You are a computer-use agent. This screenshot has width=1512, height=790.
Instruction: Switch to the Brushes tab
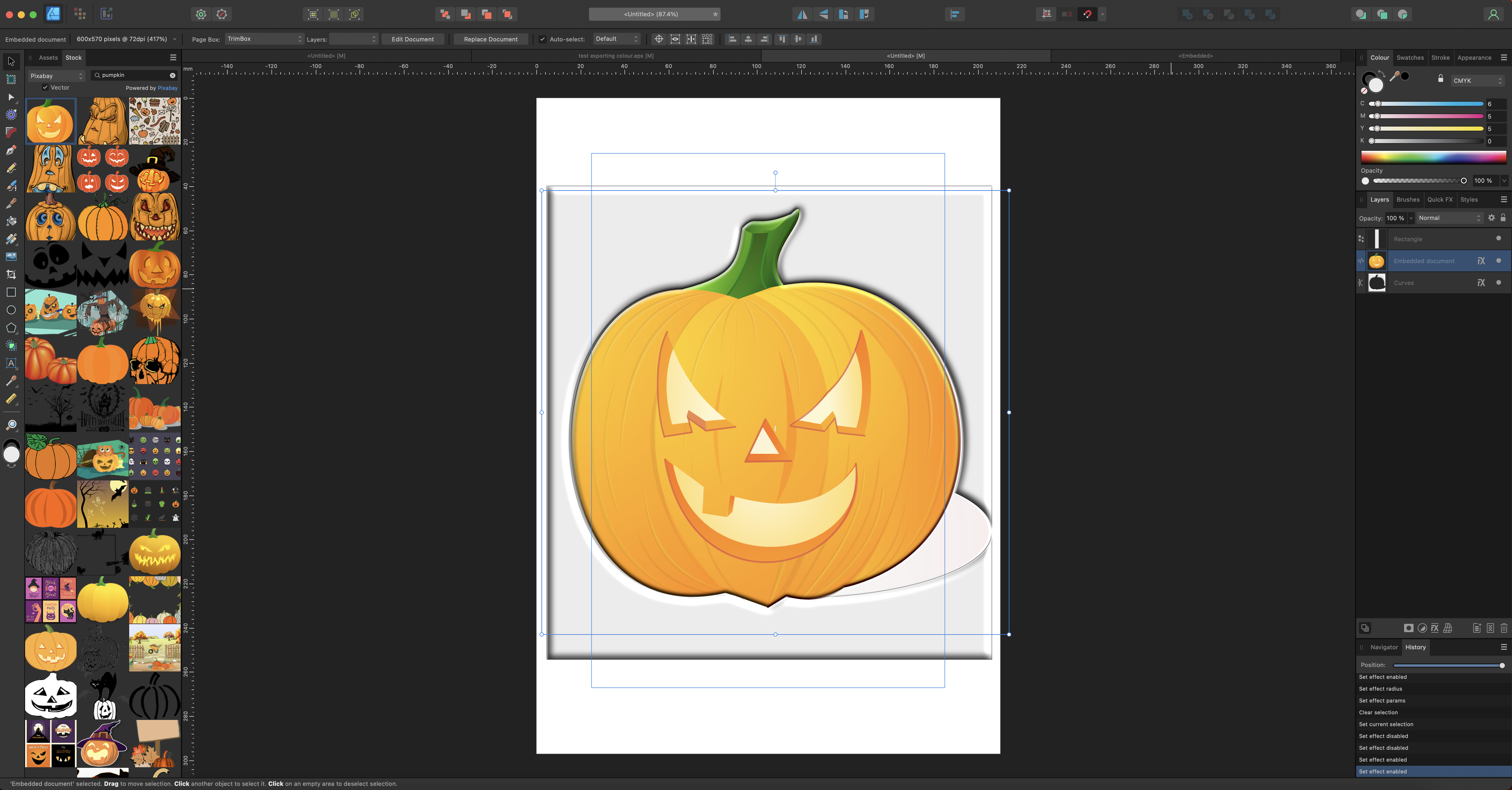pos(1408,200)
